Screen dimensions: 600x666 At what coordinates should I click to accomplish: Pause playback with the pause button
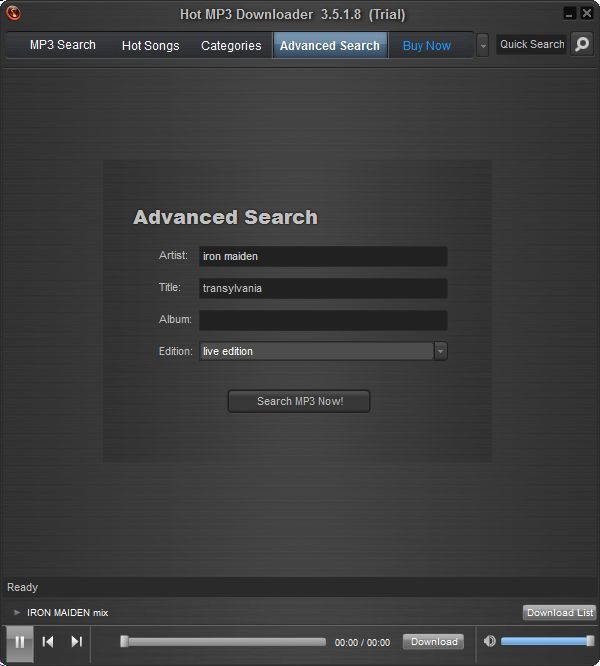pyautogui.click(x=20, y=642)
